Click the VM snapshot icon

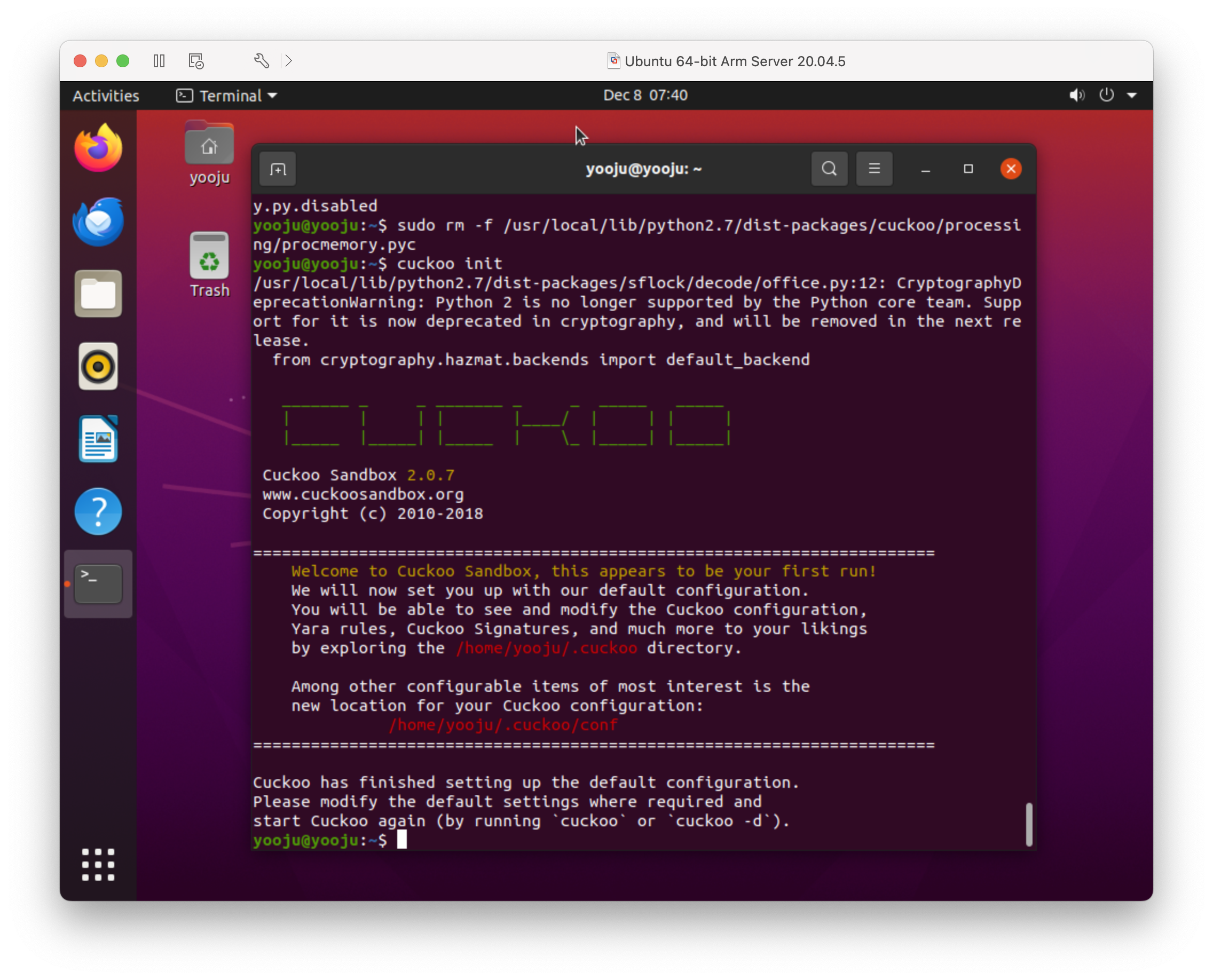click(196, 61)
